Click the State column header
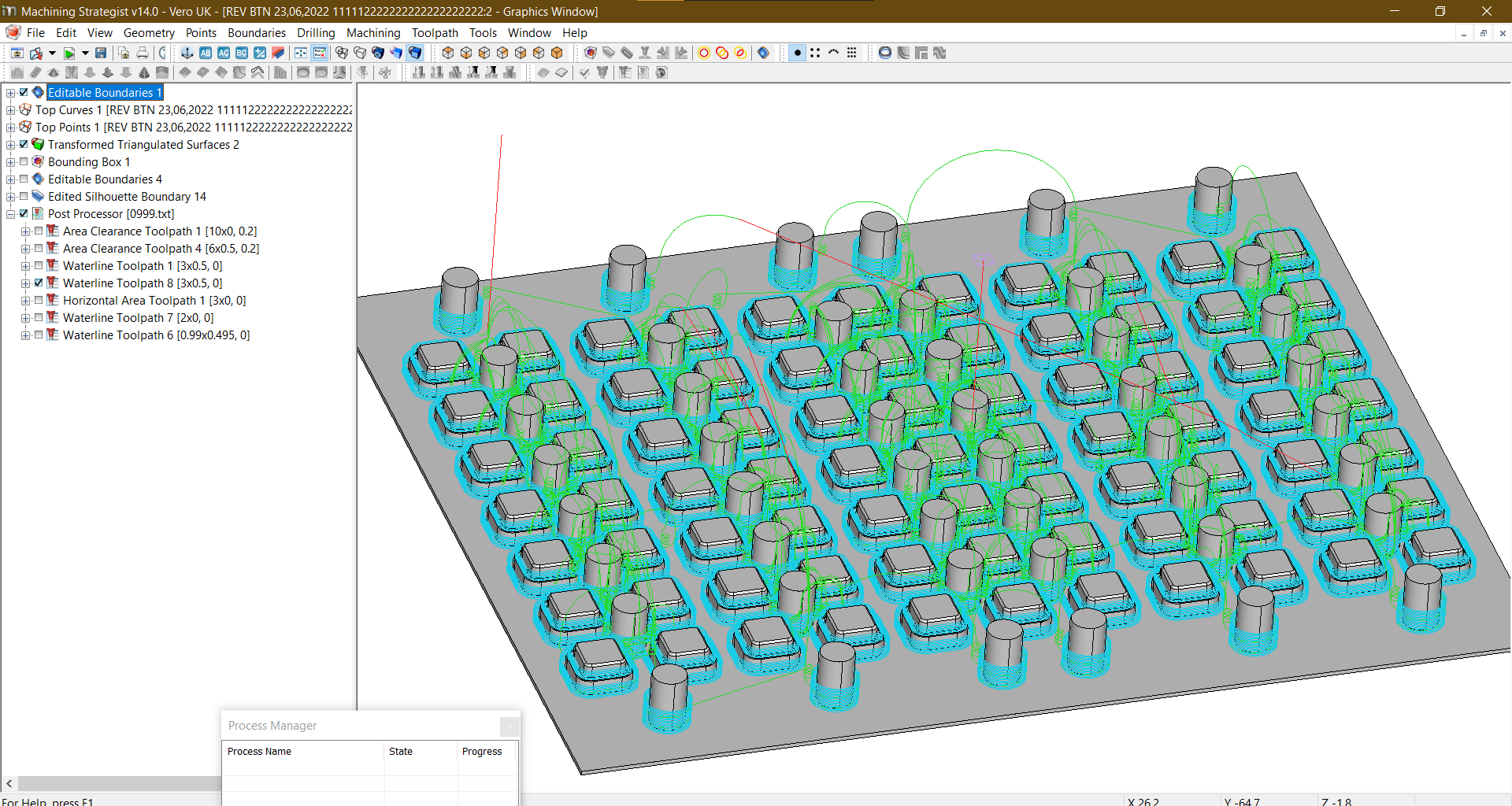1512x806 pixels. [421, 752]
